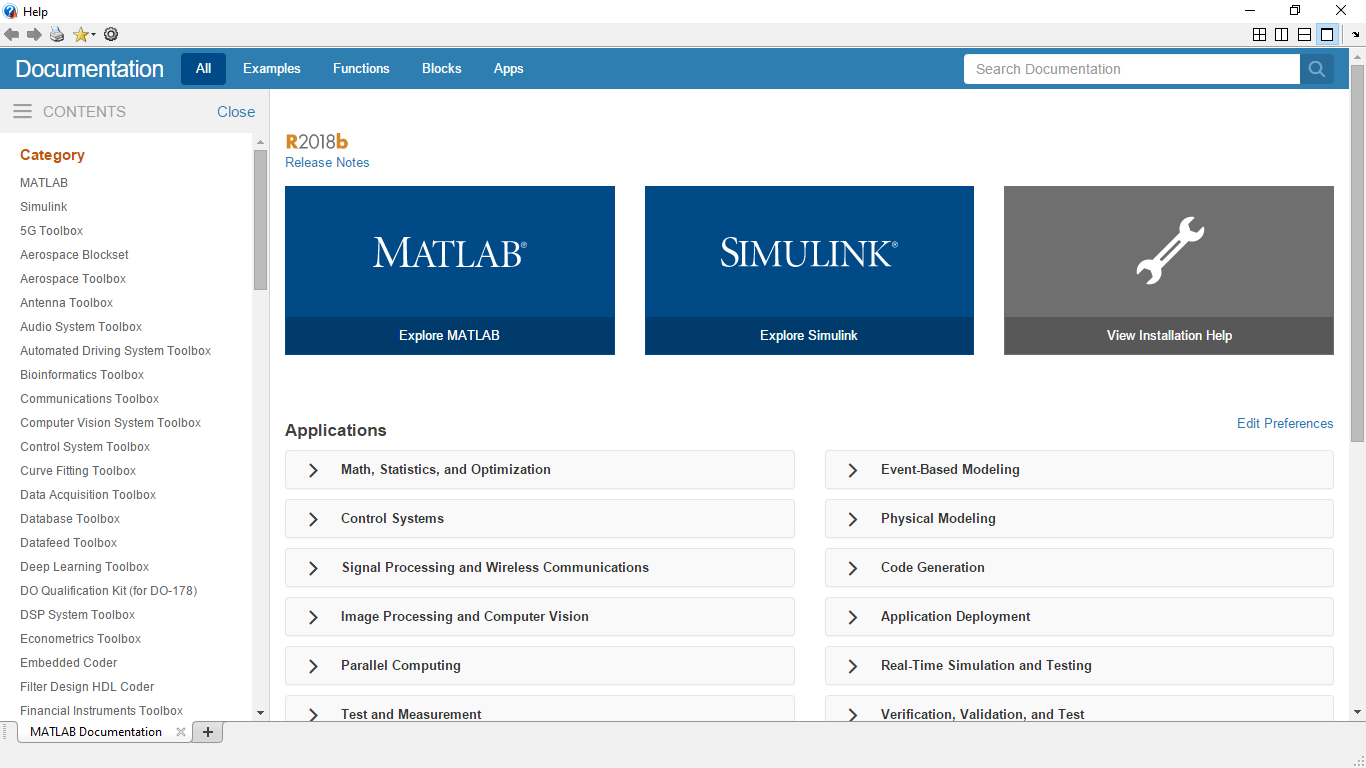Switch to the Examples tab
The height and width of the screenshot is (768, 1366).
(271, 68)
